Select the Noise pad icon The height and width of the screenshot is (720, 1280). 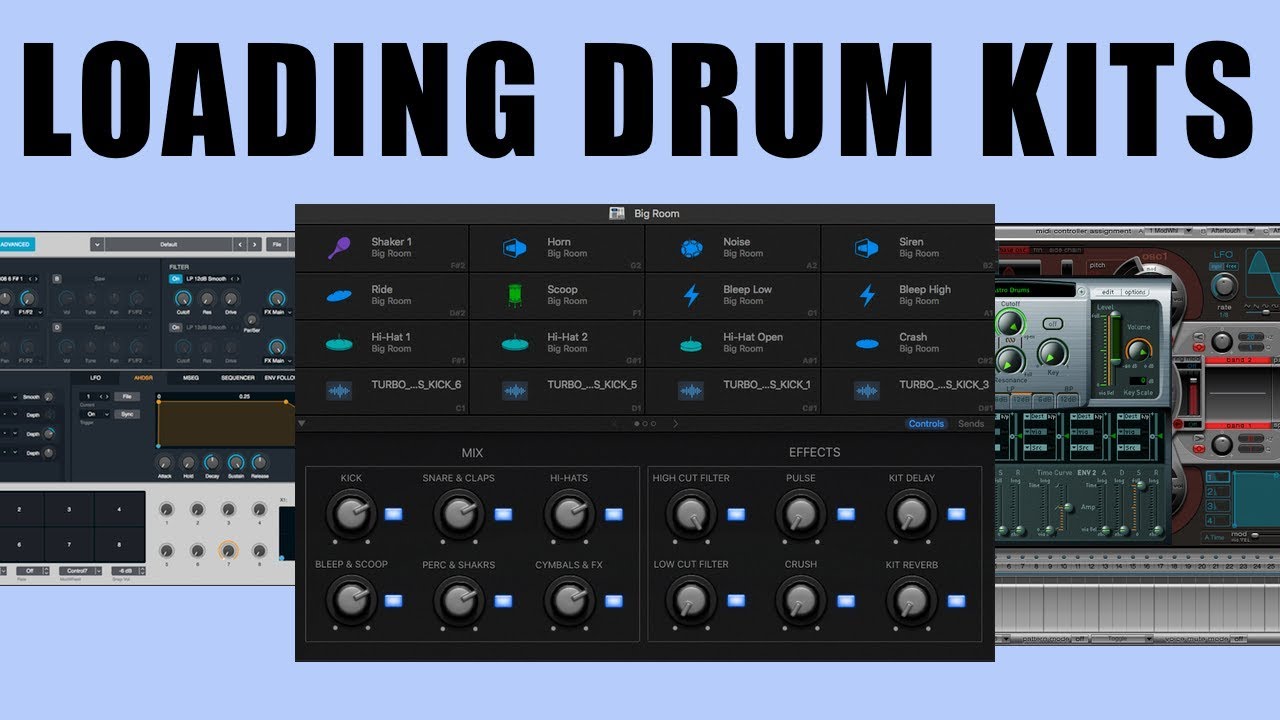pos(691,248)
